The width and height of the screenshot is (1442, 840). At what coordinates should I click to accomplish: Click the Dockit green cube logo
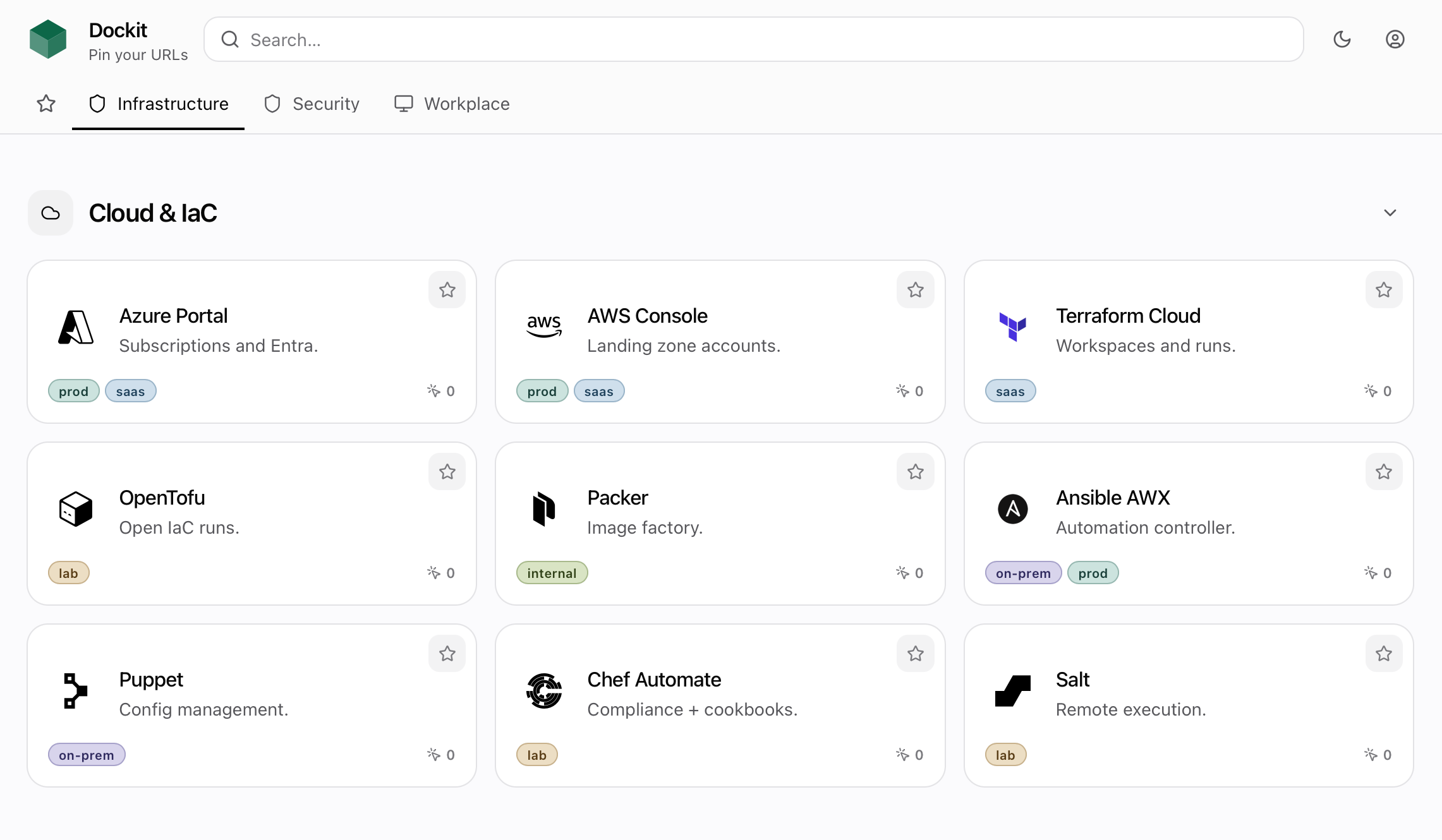48,39
